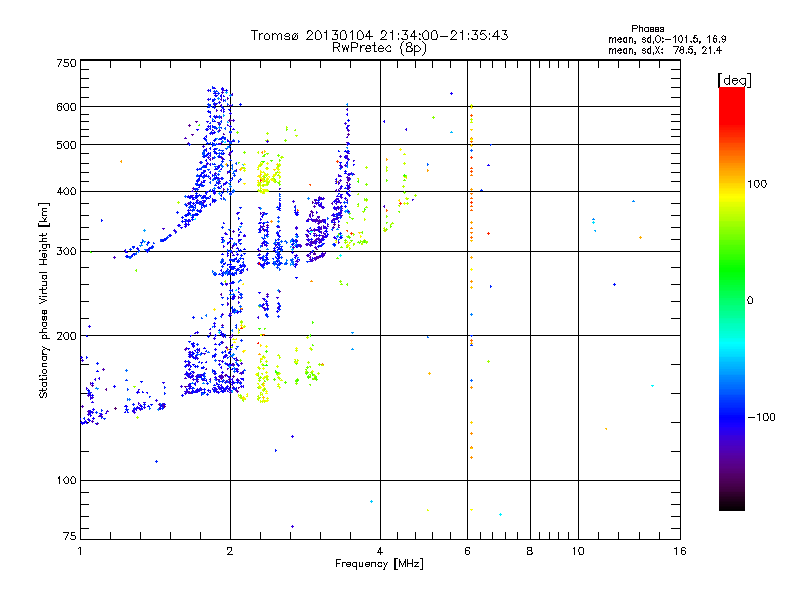This screenshot has width=800, height=600.
Task: Click the x-axis '8' tick label
Action: click(530, 551)
